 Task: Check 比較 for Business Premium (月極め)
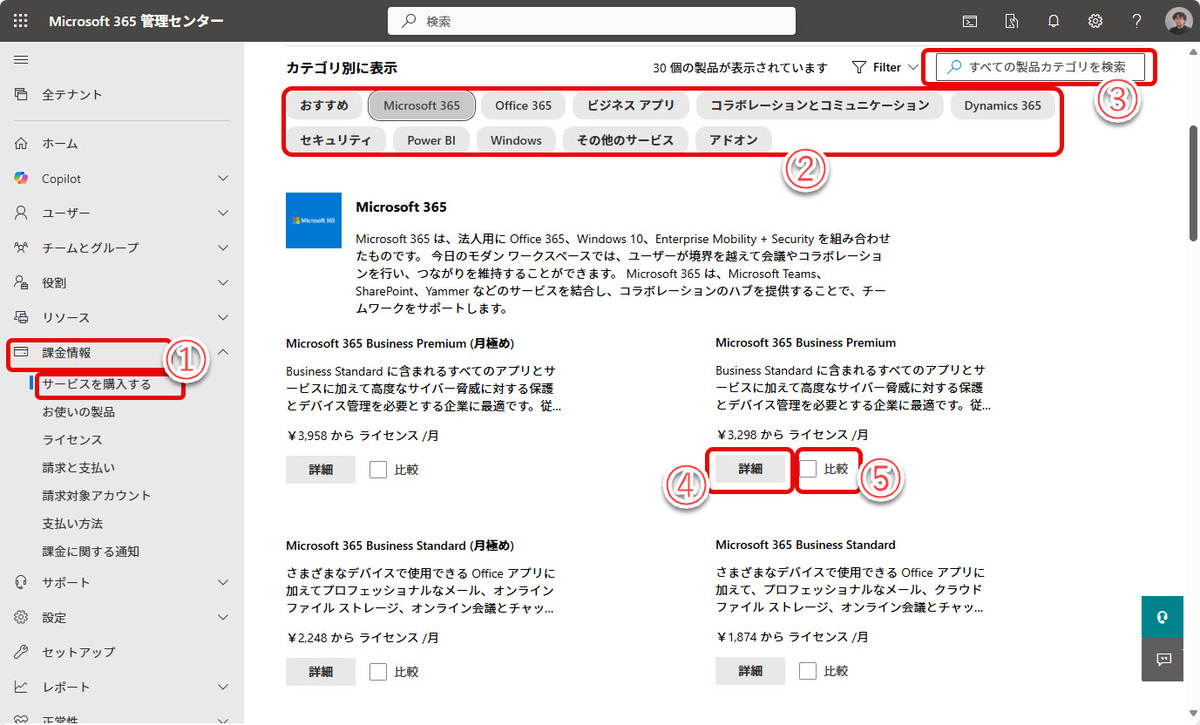click(x=378, y=469)
